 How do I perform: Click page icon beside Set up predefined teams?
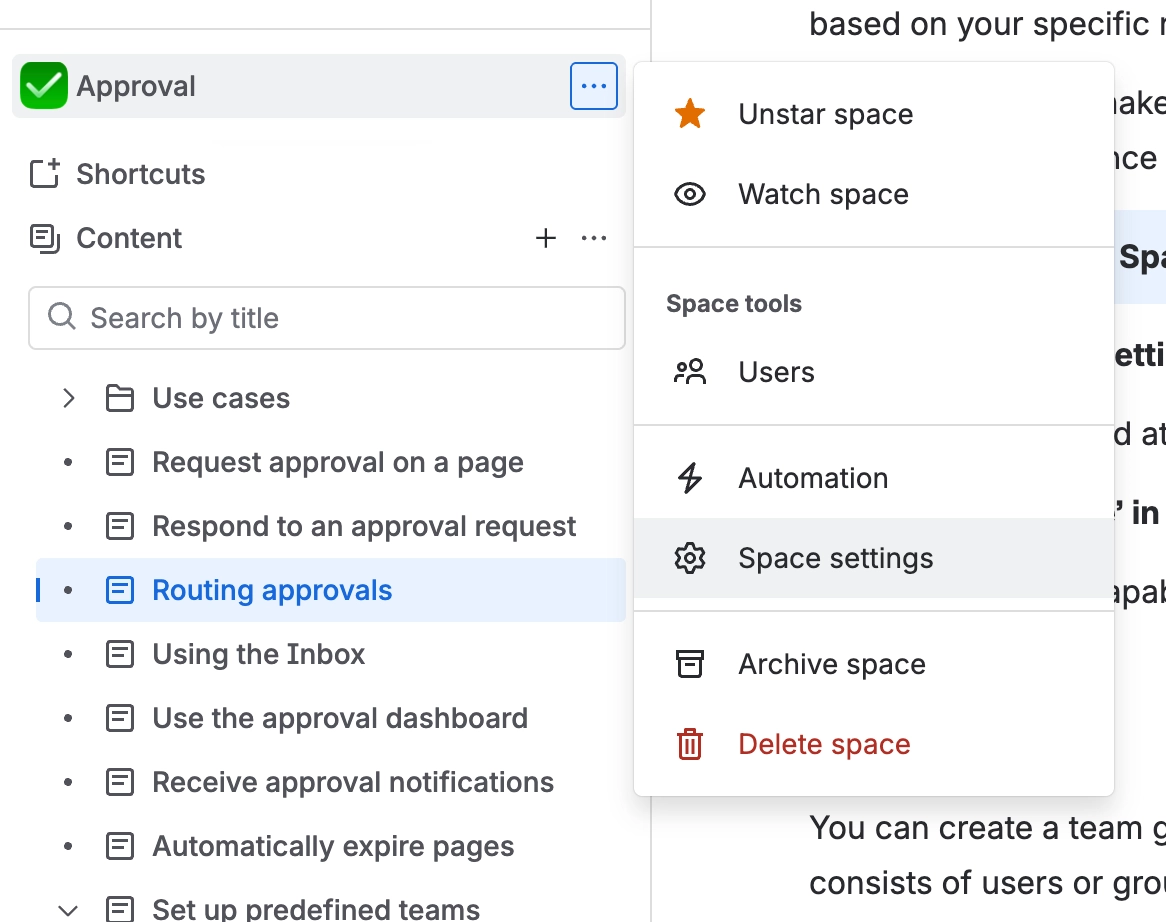point(120,909)
